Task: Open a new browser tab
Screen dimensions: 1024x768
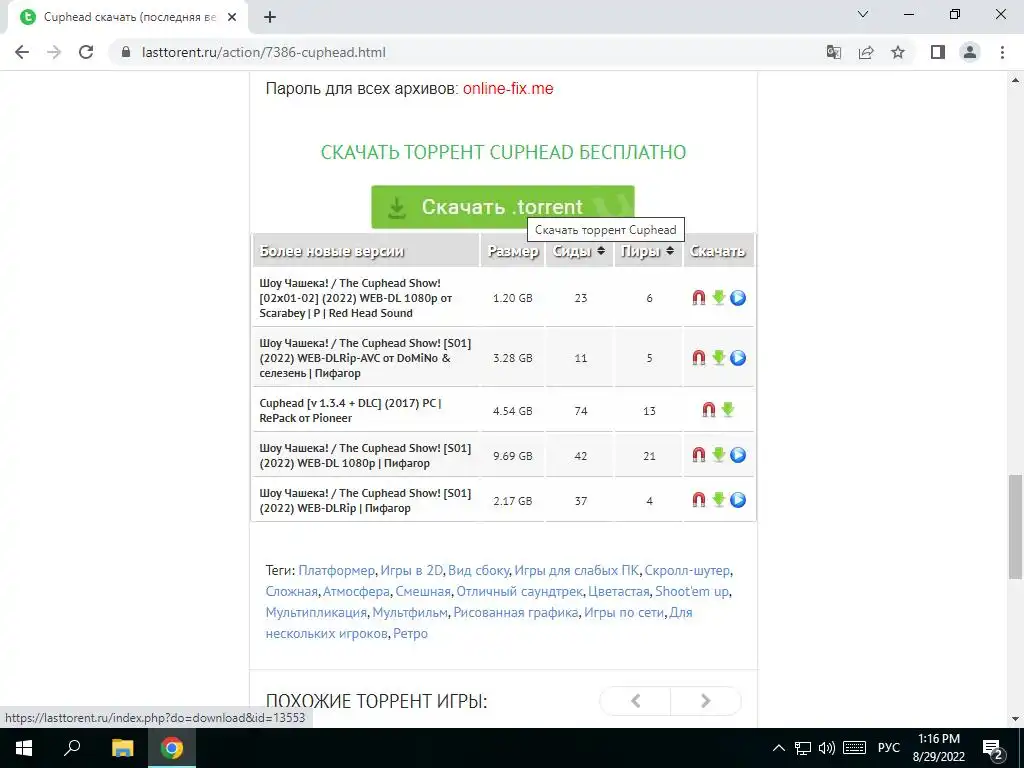Action: pos(270,17)
